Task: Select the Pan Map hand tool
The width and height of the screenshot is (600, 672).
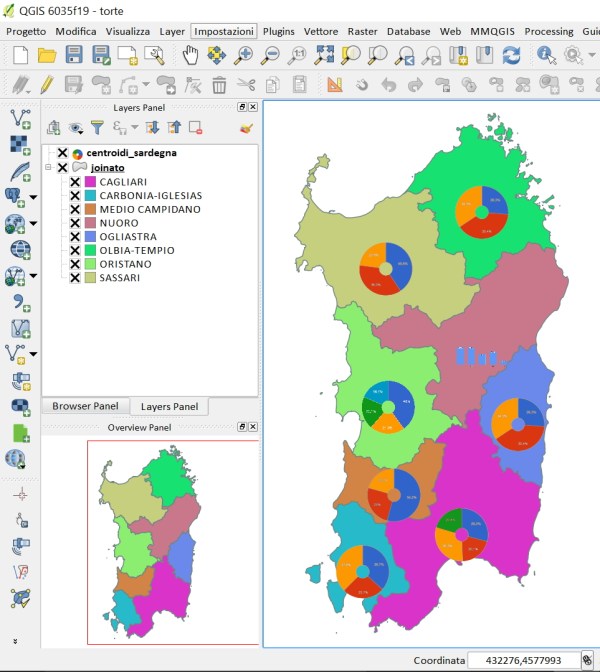Action: point(190,55)
